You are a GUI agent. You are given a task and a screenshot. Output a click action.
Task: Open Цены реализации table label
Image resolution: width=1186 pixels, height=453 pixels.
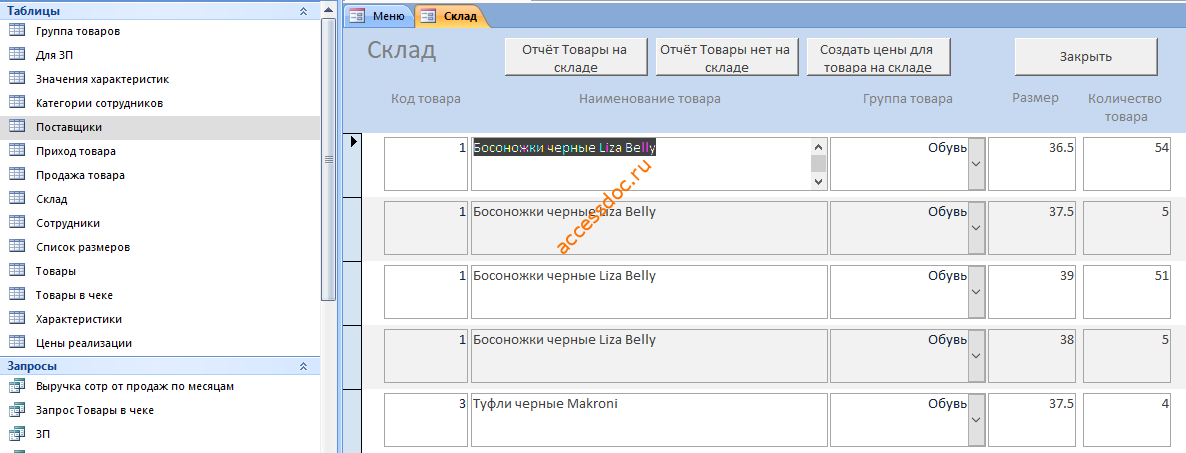(x=84, y=343)
